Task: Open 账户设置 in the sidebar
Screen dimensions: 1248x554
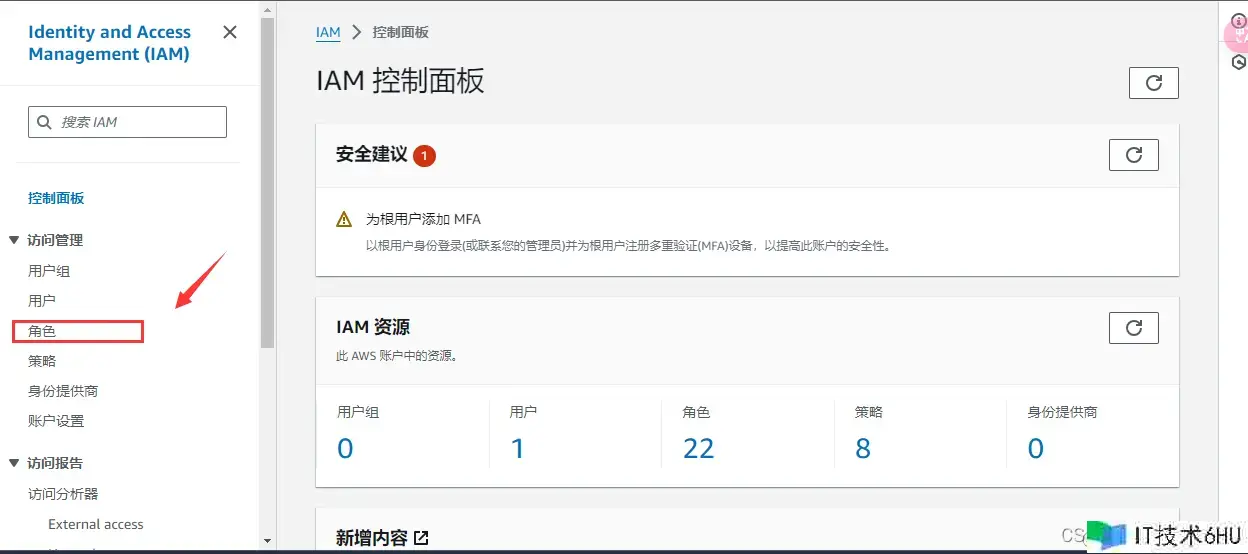Action: pyautogui.click(x=56, y=421)
